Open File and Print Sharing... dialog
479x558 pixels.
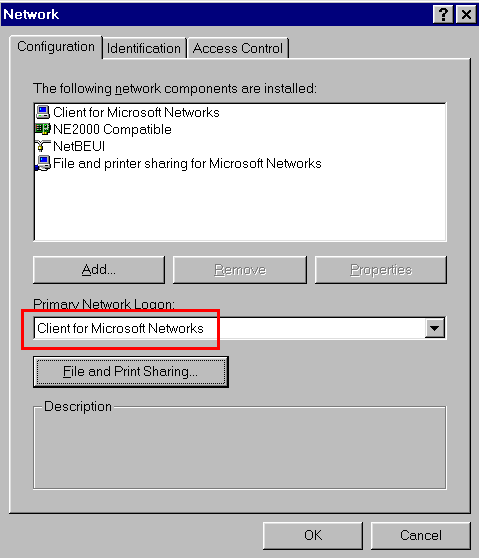(x=131, y=372)
